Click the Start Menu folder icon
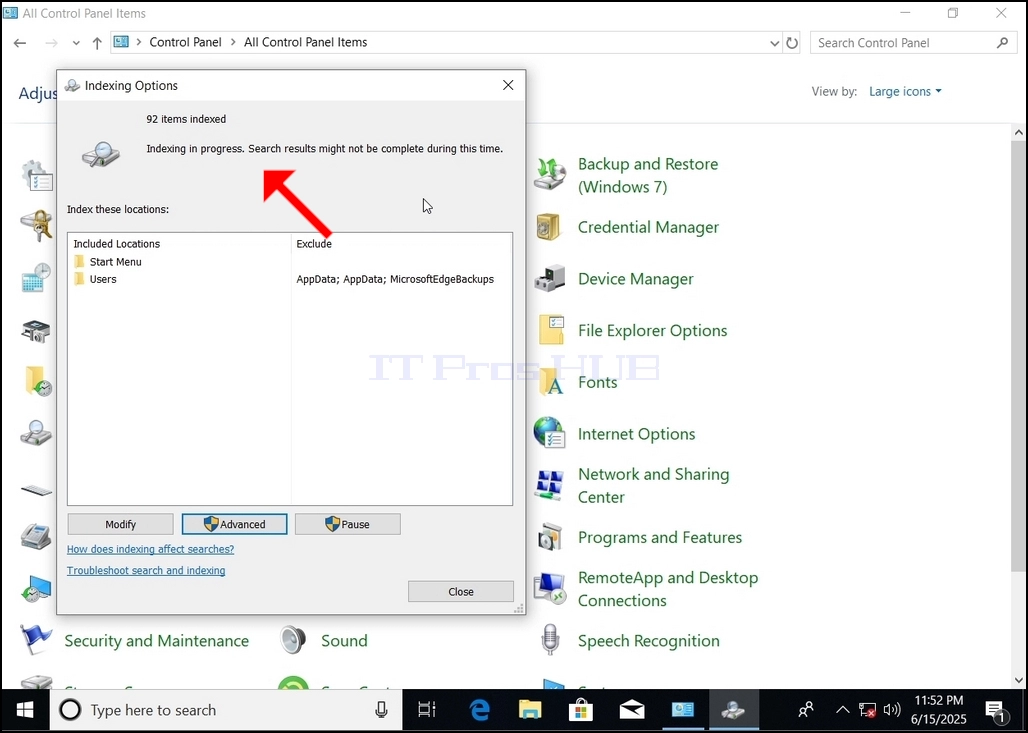Screen dimensions: 1028x733 pos(79,262)
